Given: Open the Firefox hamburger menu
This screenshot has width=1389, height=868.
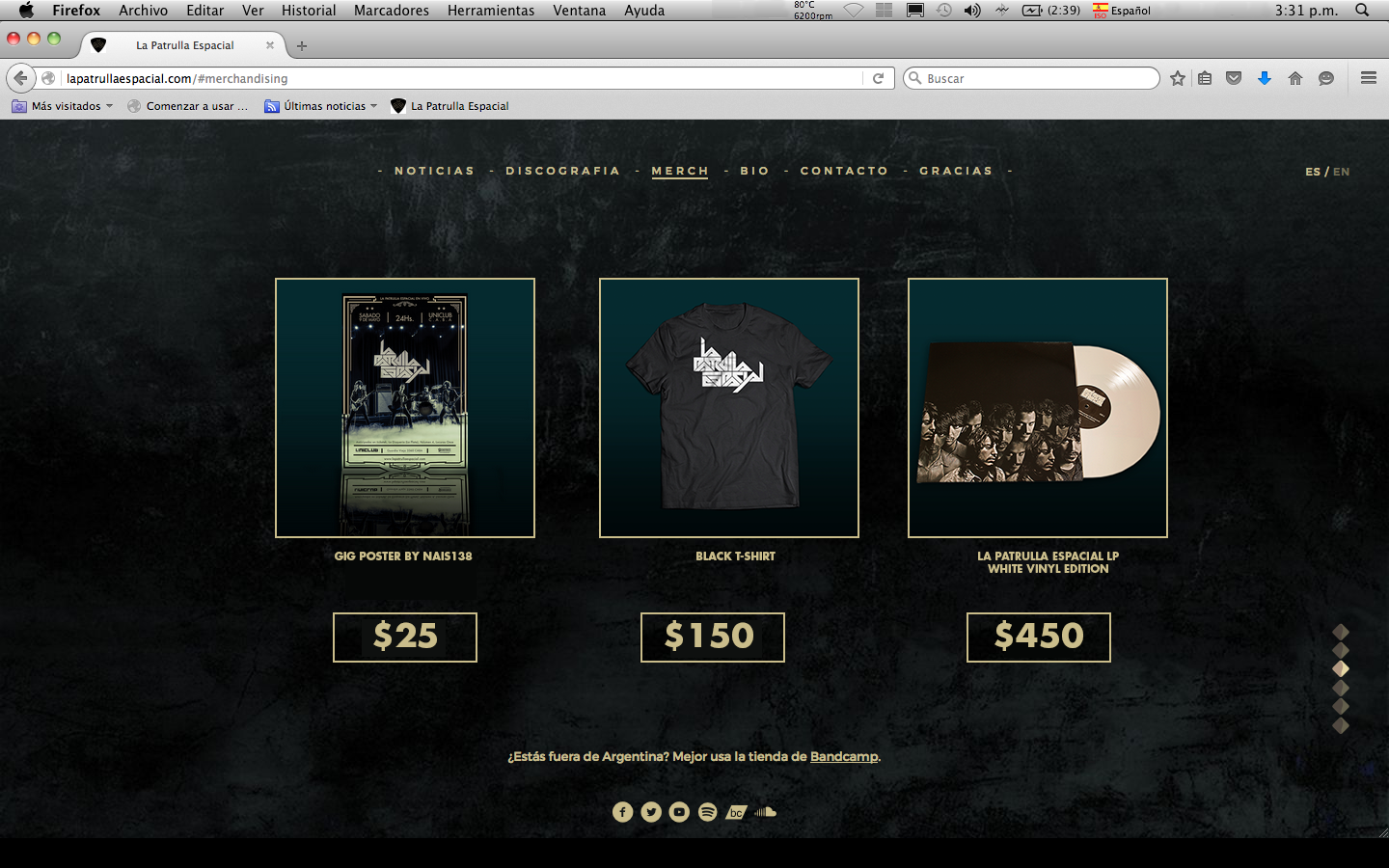Looking at the screenshot, I should coord(1369,78).
